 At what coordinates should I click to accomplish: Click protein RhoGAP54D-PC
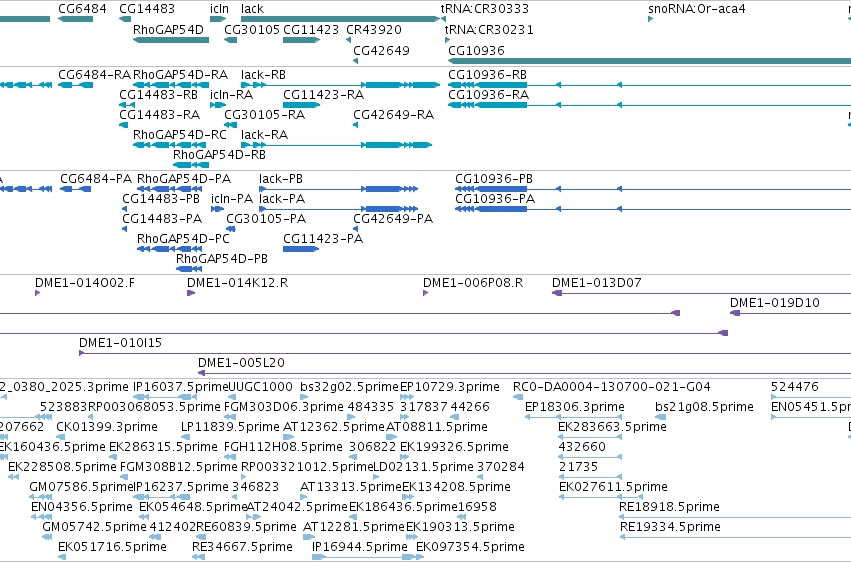tap(183, 239)
